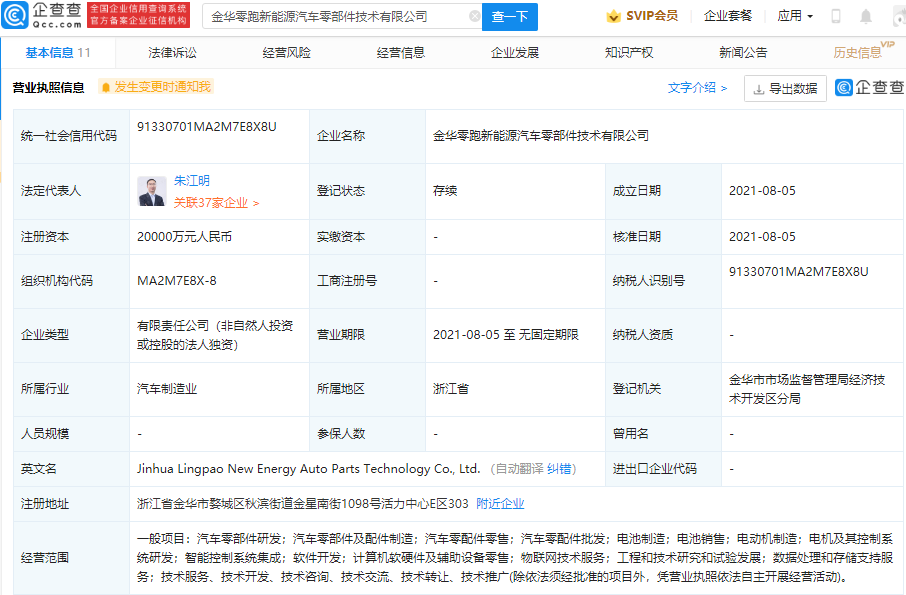Select the SVIP crown icon

click(x=613, y=16)
